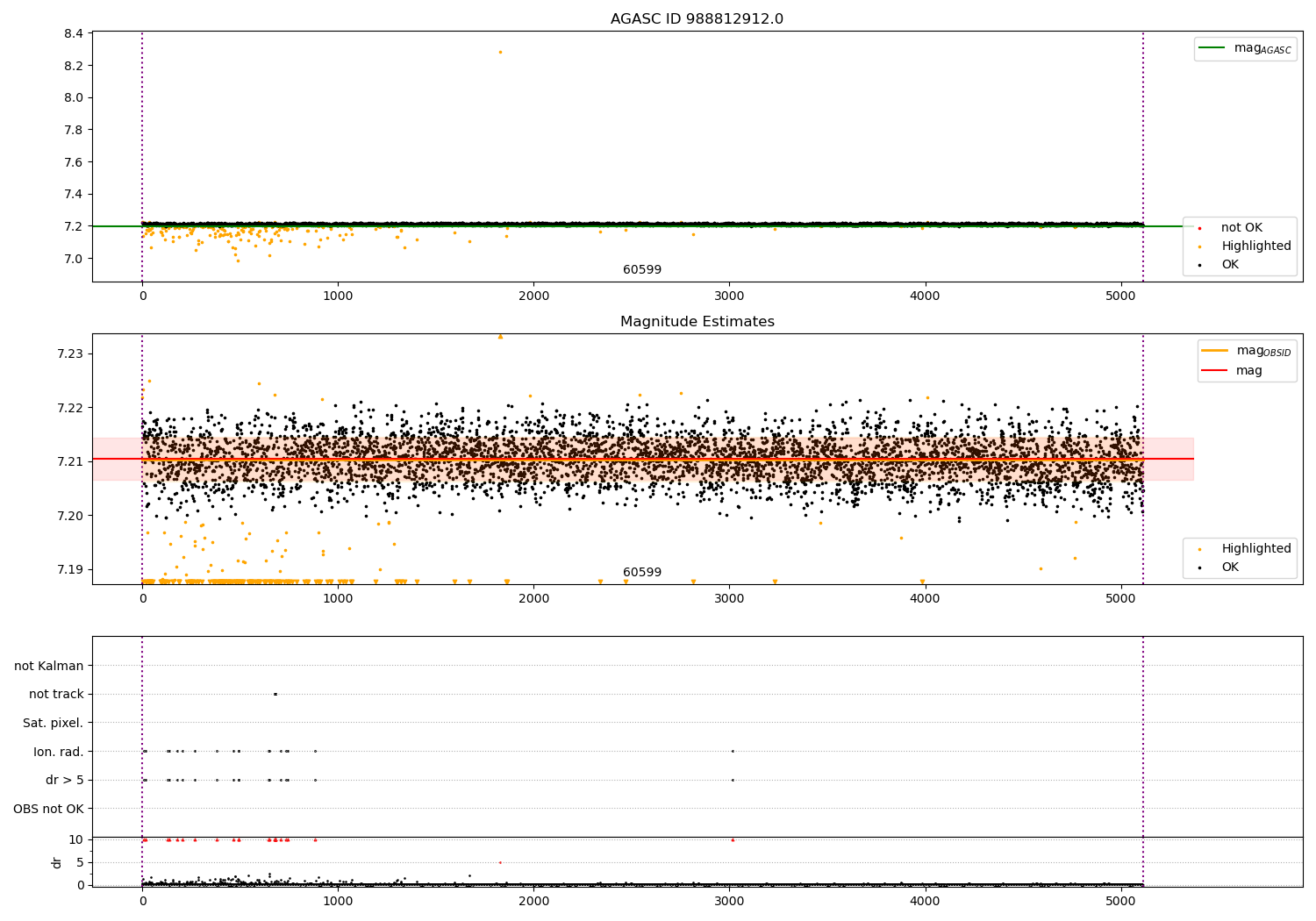The width and height of the screenshot is (1316, 921).
Task: Click the red dot marker beside 'not OK' legend
Action: 1199,228
